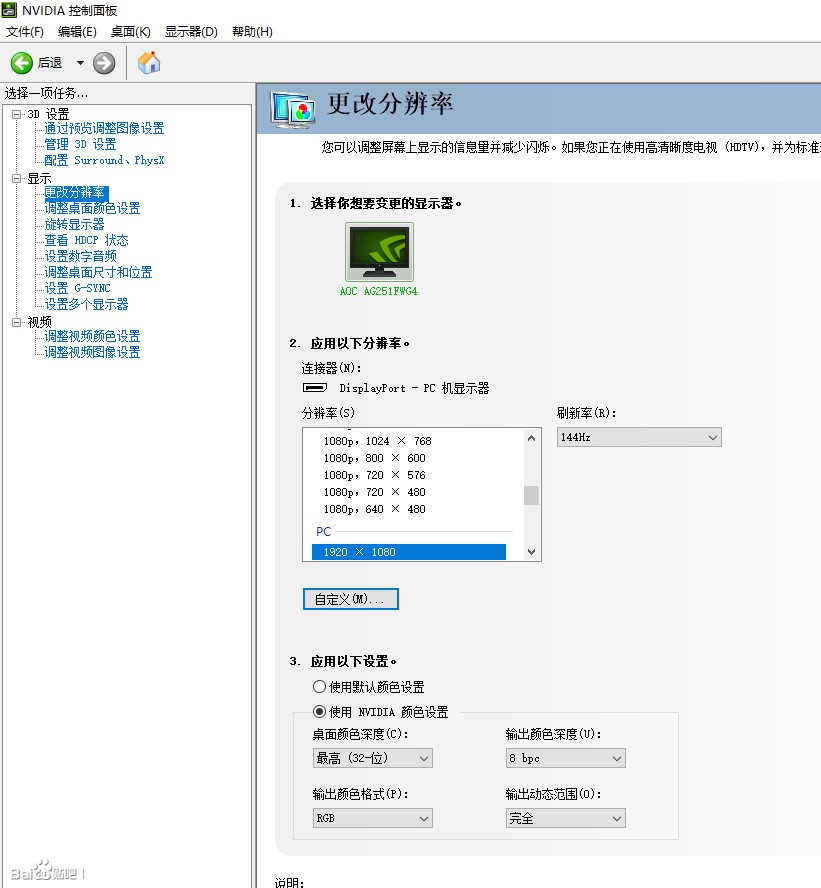Image resolution: width=821 pixels, height=888 pixels.
Task: Open the 刷新率 144Hz dropdown
Action: pyautogui.click(x=639, y=437)
